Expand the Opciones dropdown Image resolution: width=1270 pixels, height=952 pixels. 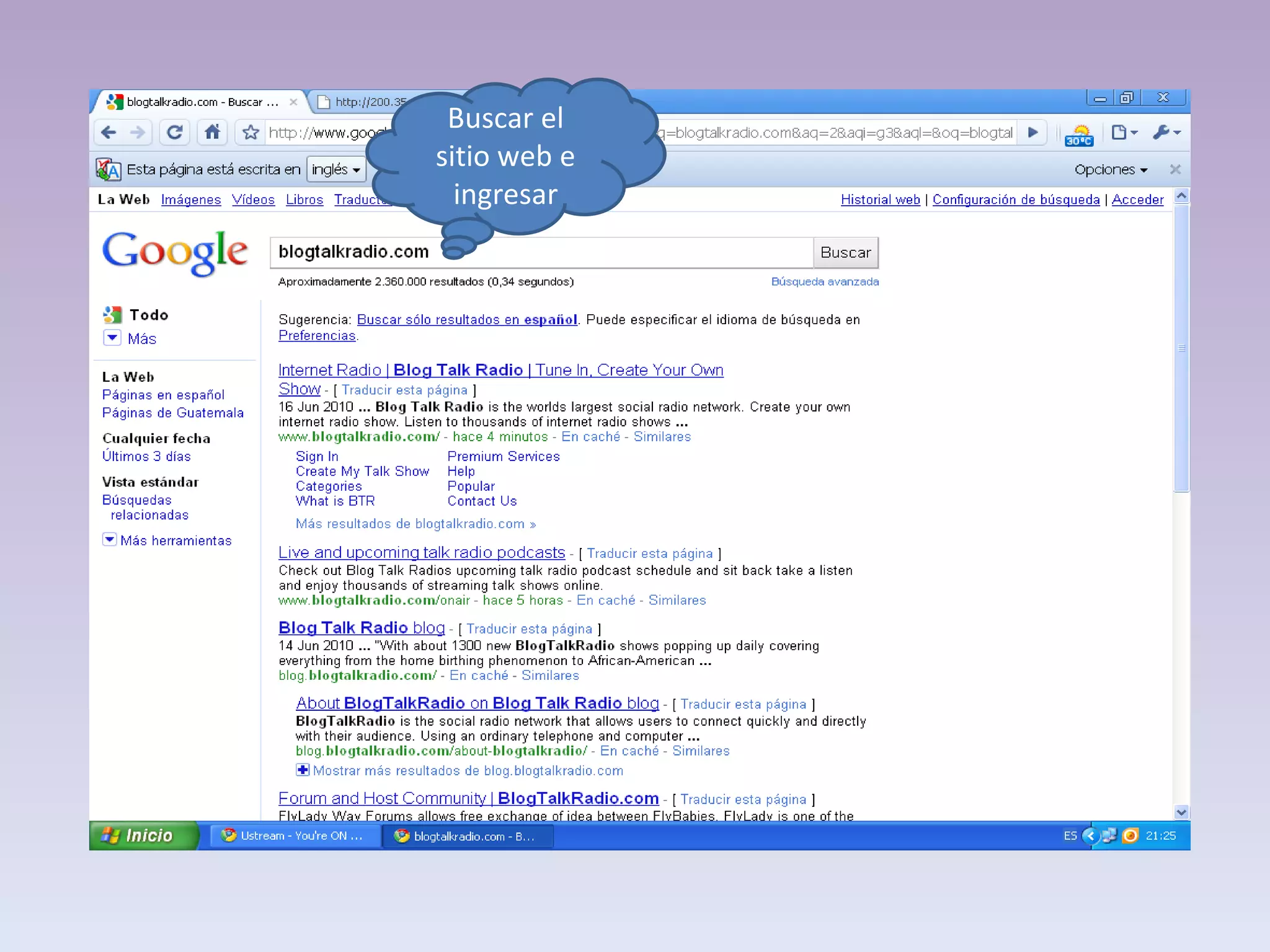[1111, 169]
